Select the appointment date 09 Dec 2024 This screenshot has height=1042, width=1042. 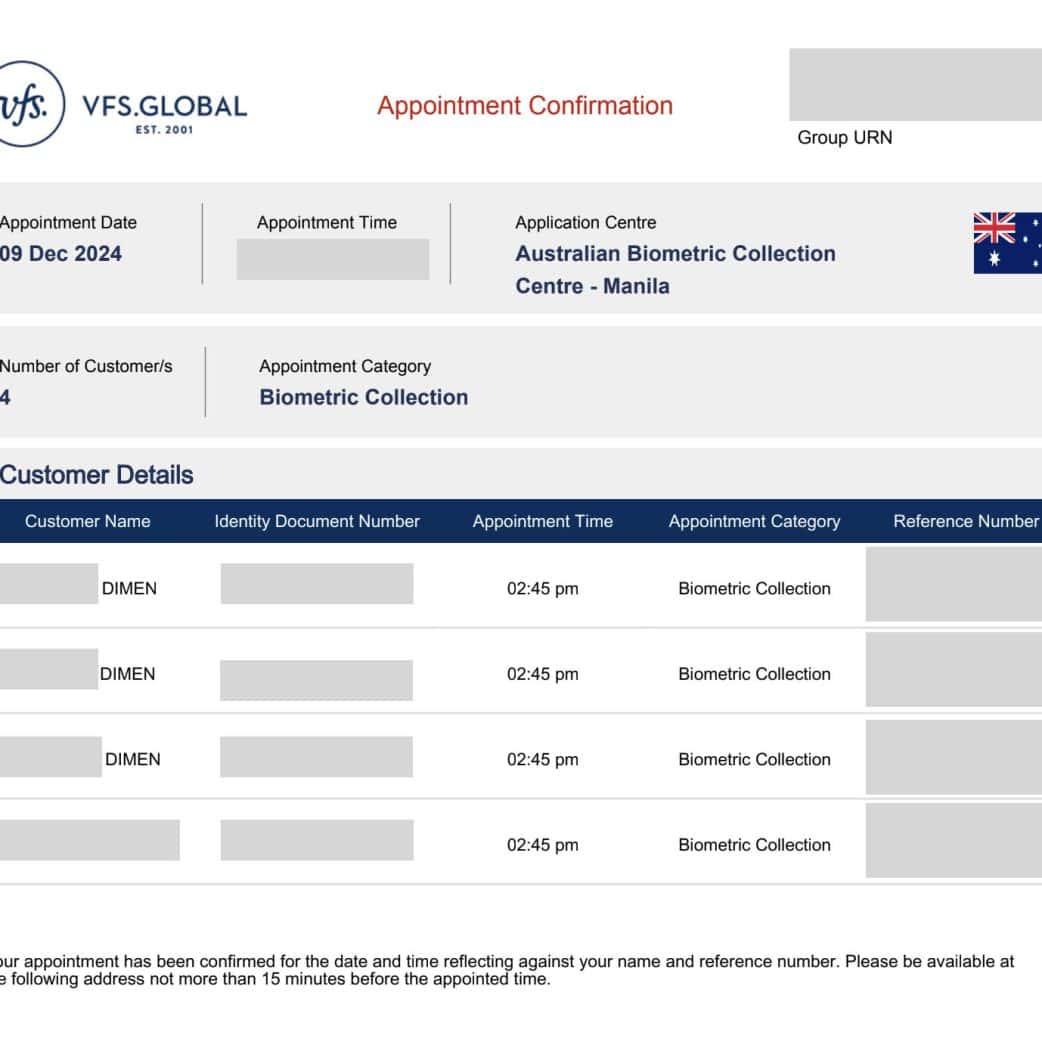tap(61, 254)
